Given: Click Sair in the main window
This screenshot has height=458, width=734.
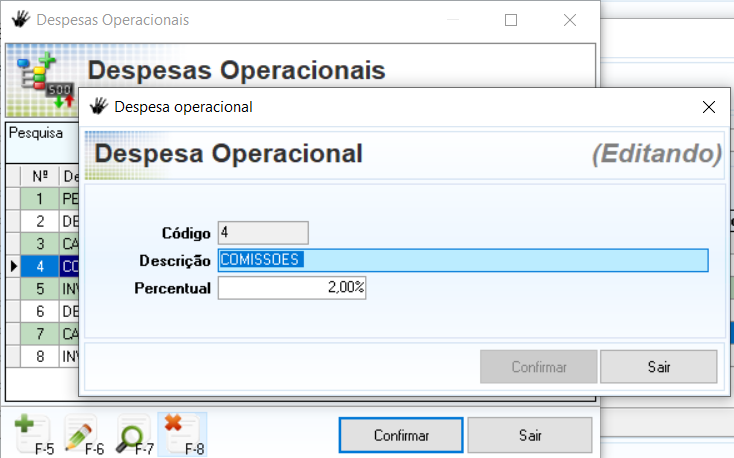Looking at the screenshot, I should click(x=529, y=435).
